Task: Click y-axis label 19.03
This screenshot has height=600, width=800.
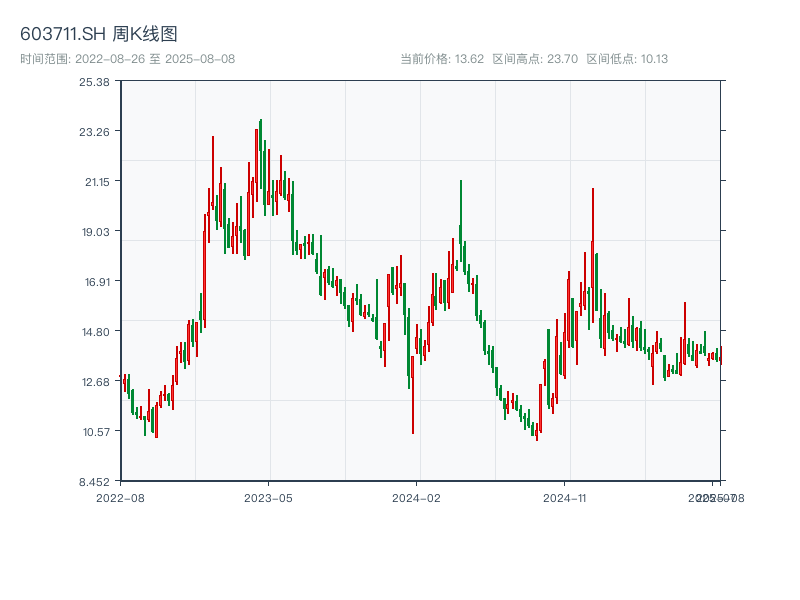Action: [95, 232]
